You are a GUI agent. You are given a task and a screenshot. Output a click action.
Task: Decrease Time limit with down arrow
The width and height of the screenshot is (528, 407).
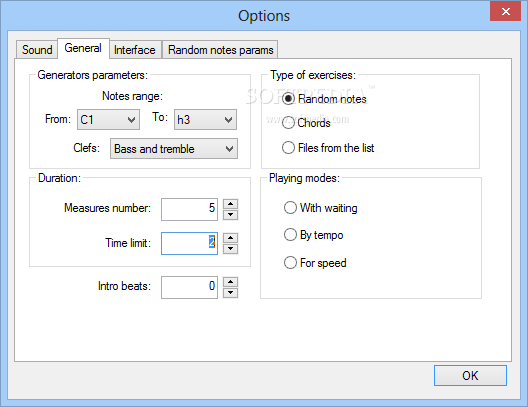(x=231, y=249)
